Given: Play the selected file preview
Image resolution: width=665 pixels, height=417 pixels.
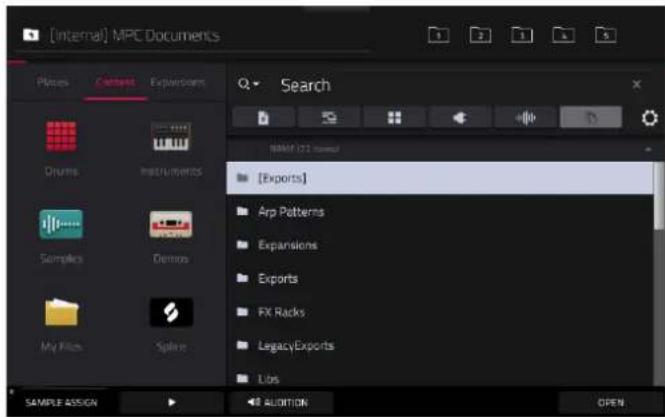Looking at the screenshot, I should 171,402.
